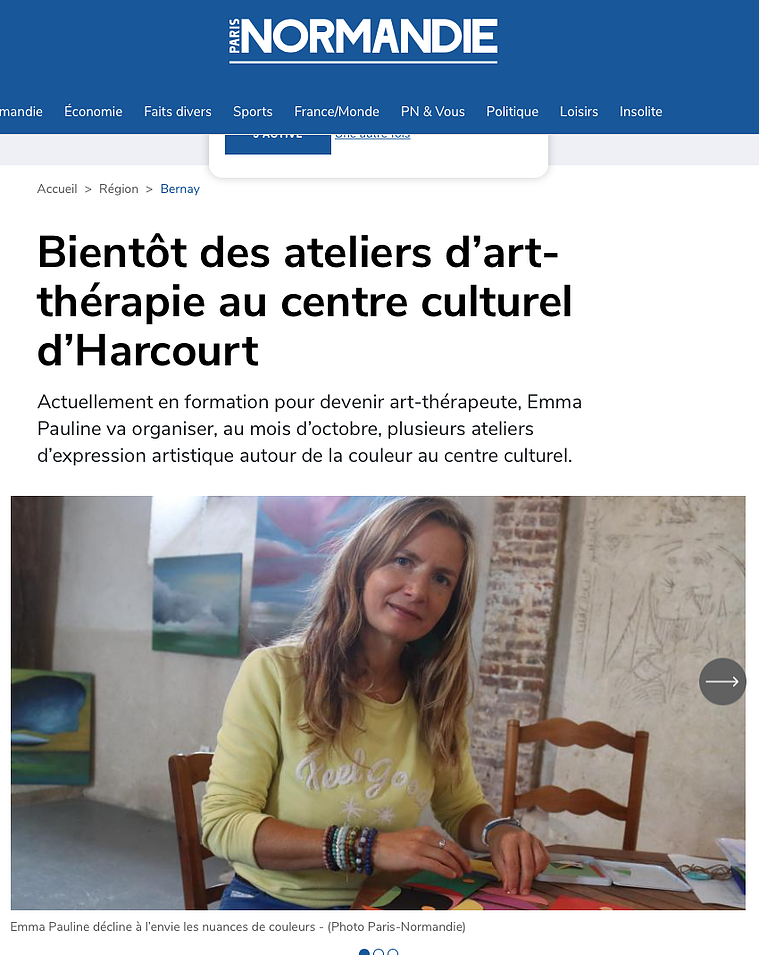
Task: Go to the Politique section
Action: (512, 111)
